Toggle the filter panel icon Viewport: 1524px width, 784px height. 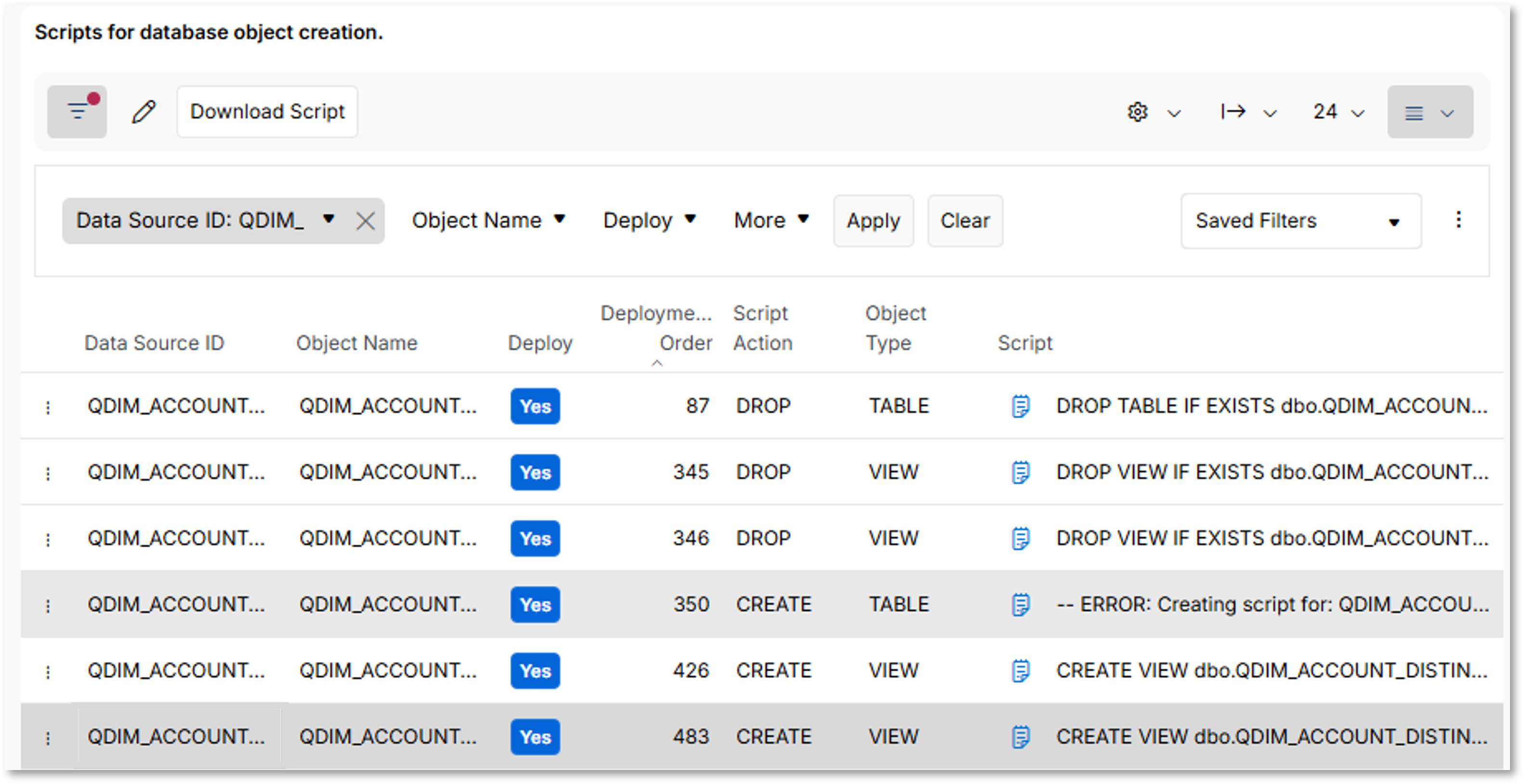tap(77, 111)
